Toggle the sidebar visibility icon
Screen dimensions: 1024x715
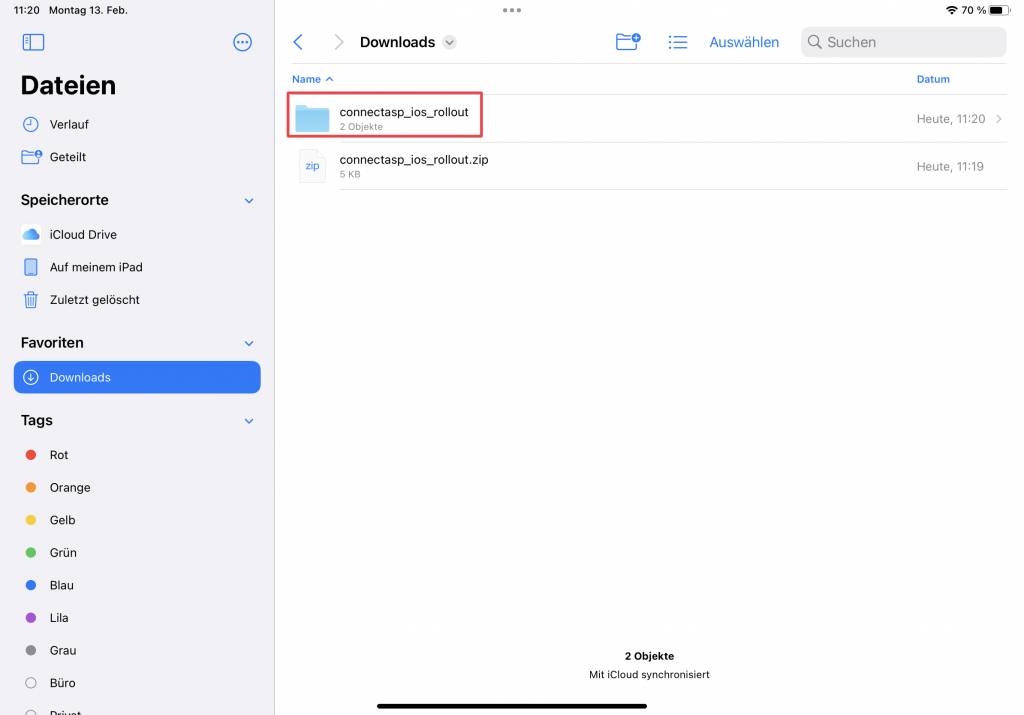point(33,42)
